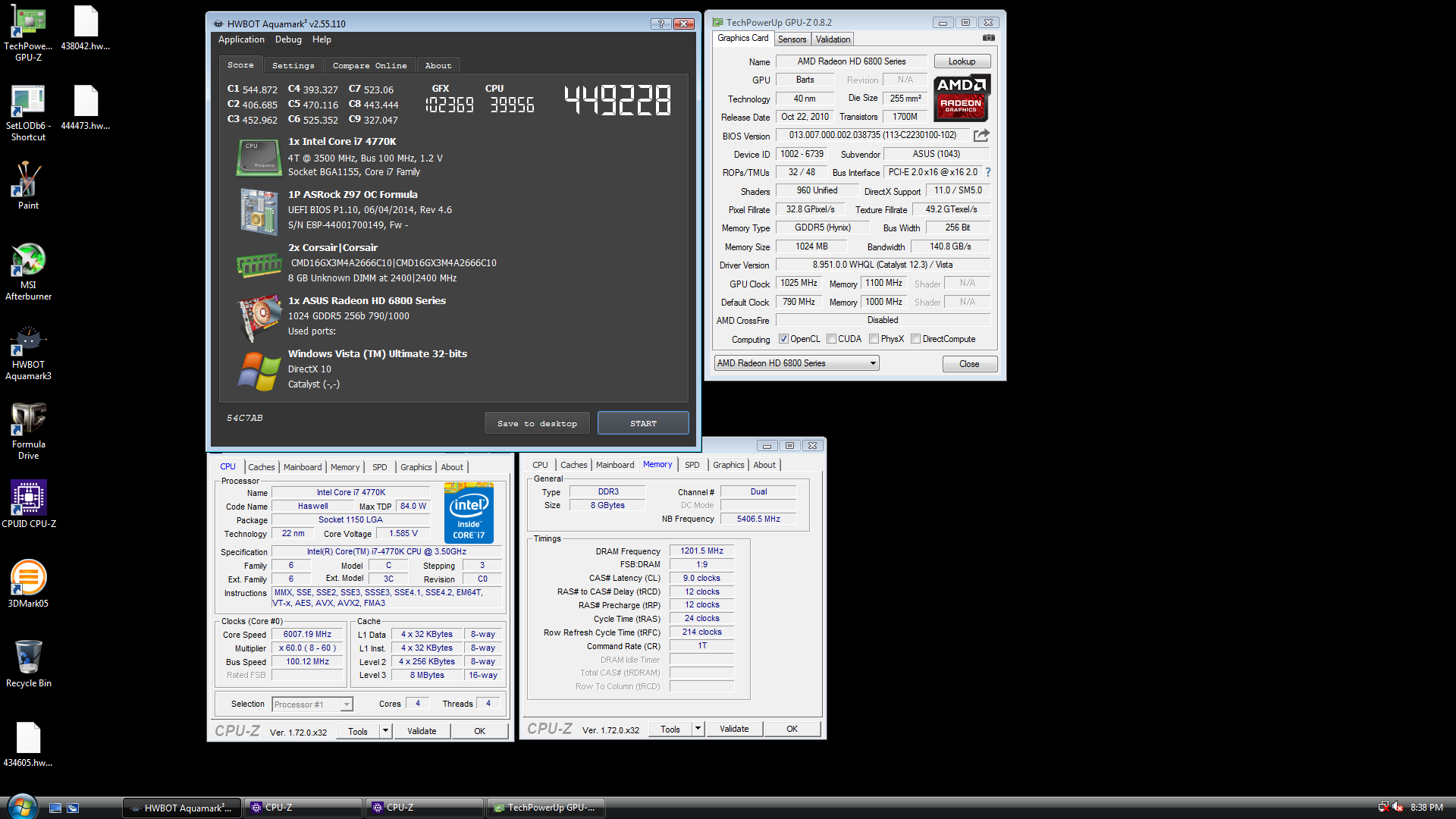This screenshot has width=1456, height=819.
Task: Click Validate in CPU-Z CPU window
Action: click(422, 731)
